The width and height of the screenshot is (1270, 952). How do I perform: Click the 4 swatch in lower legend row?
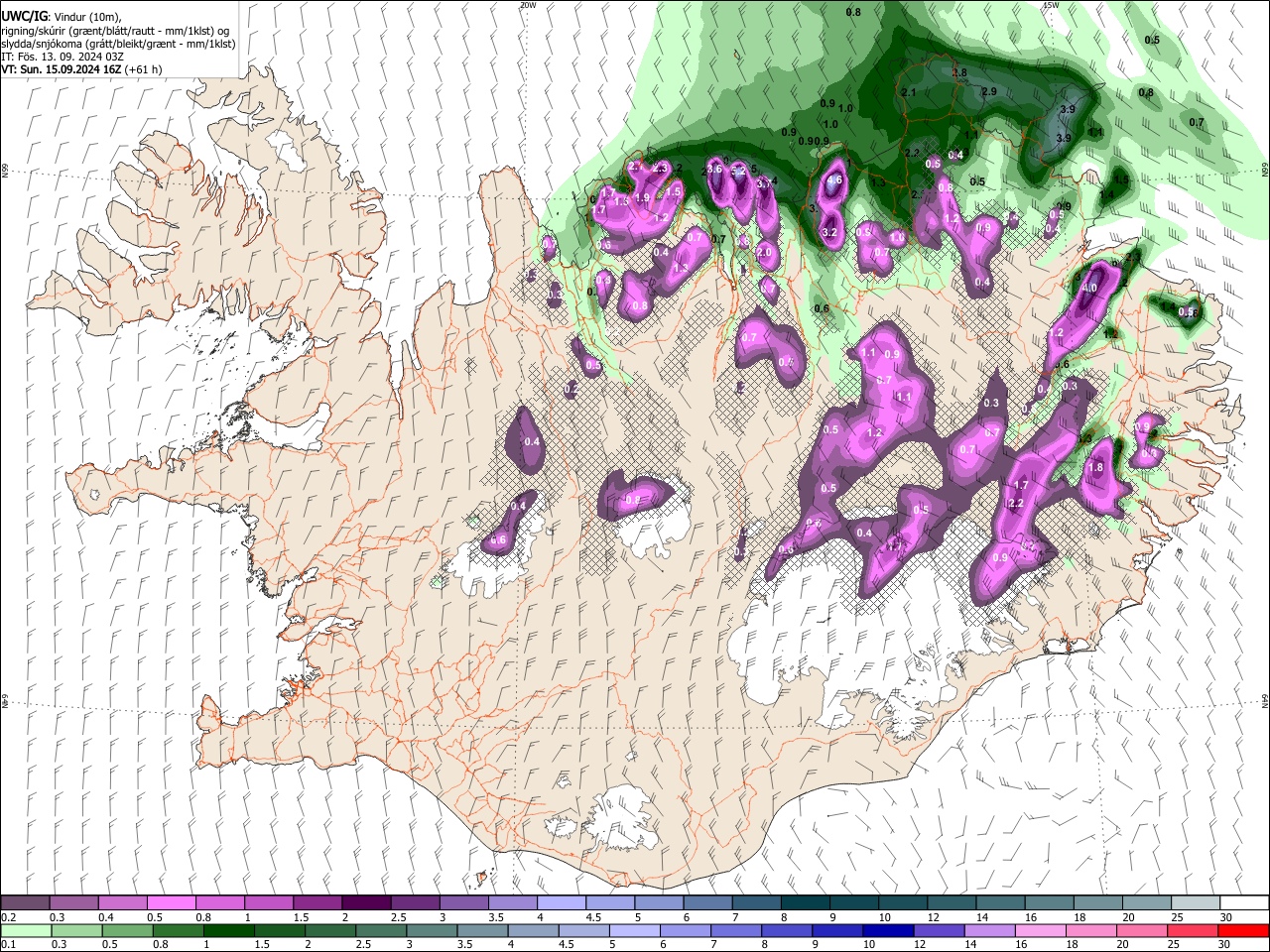click(x=534, y=930)
